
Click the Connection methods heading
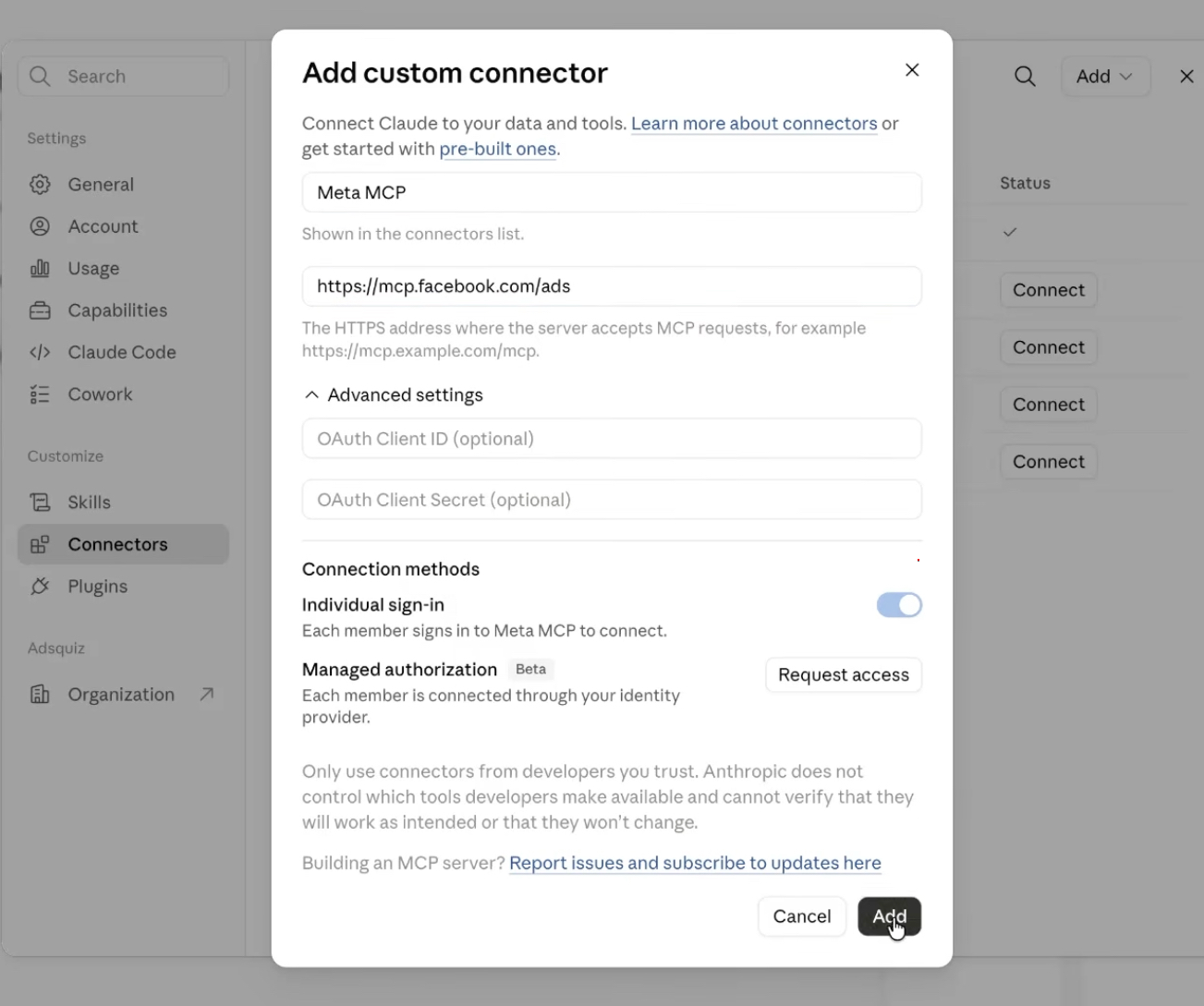[x=391, y=569]
